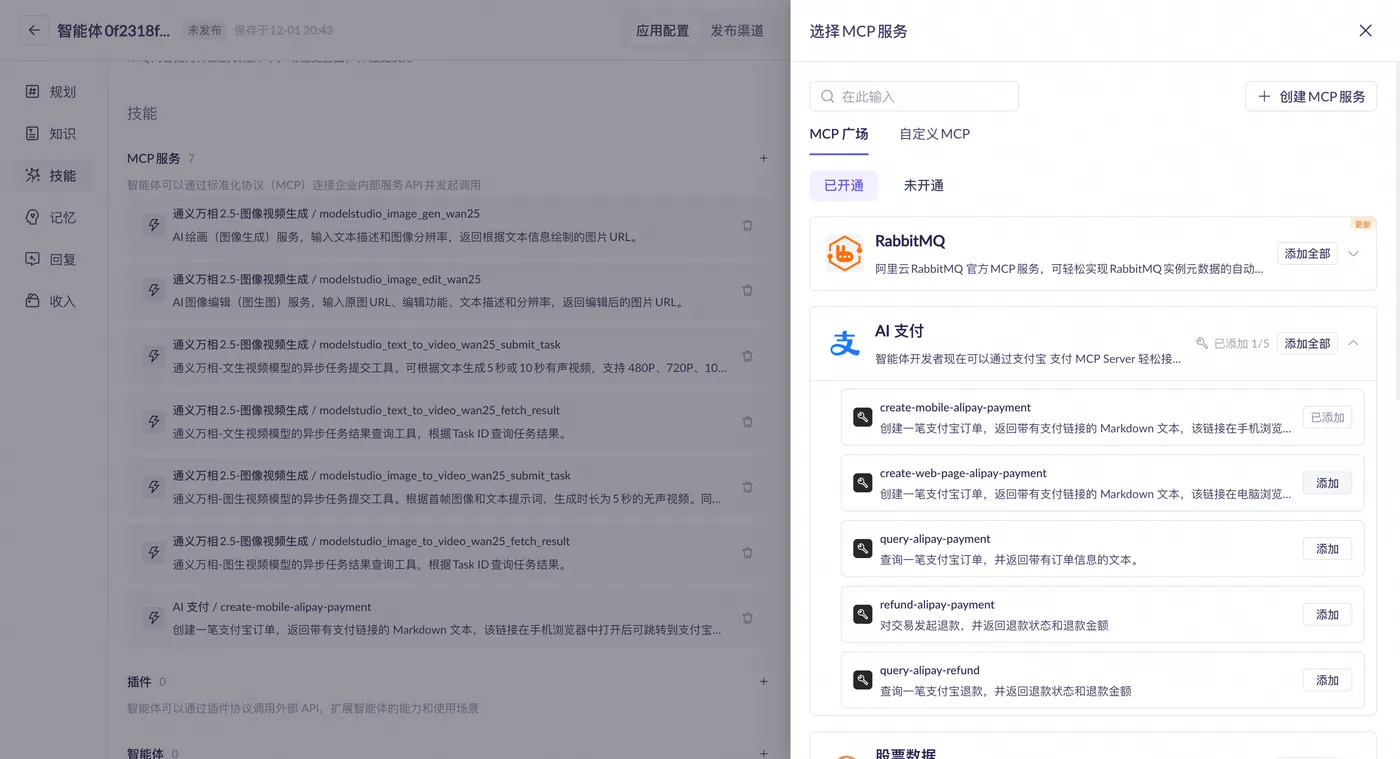Expand the RabbitMQ card chevron

[1353, 254]
